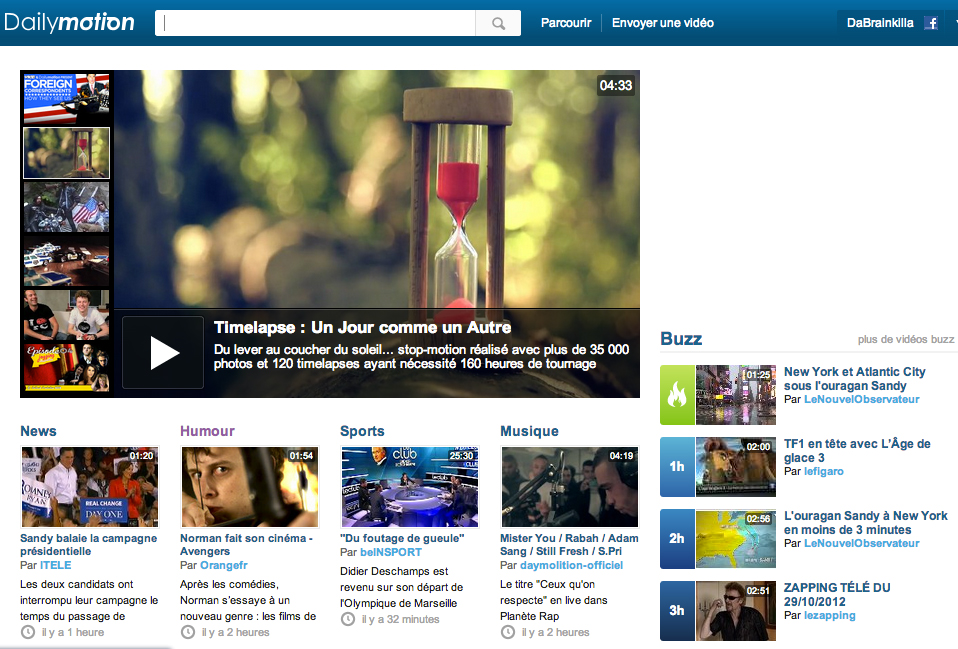This screenshot has height=649, width=958.
Task: Open the L'Âge de glace 3 buzz thumbnail
Action: (736, 467)
